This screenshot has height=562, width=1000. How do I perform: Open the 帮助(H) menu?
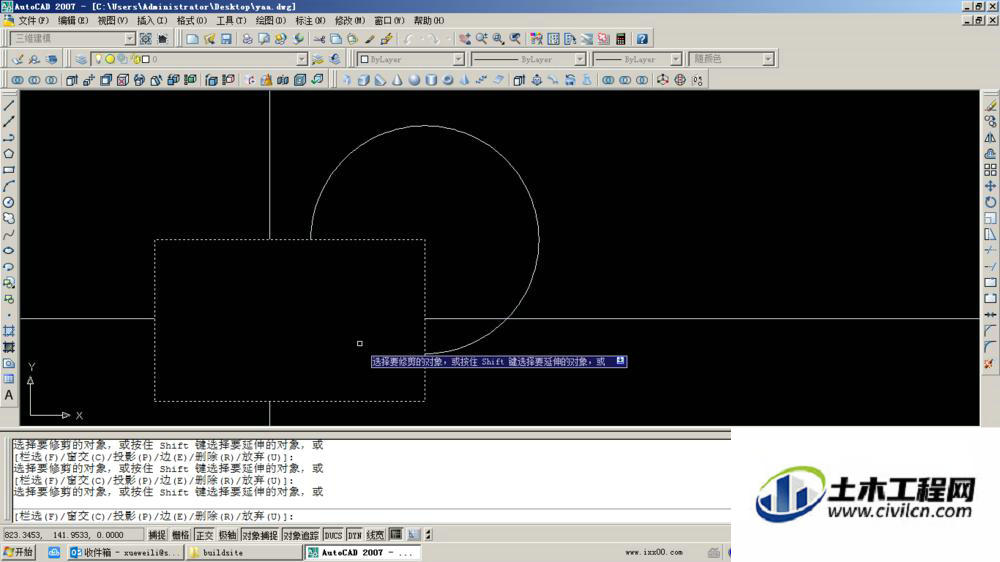pos(429,20)
